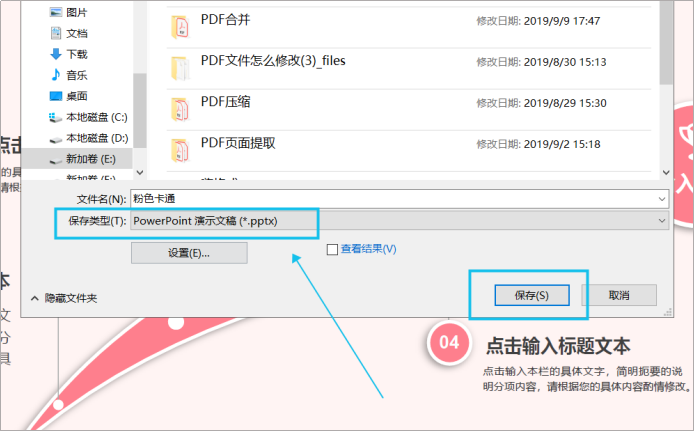Click the 文件名 input field 粉色卡通
Screen dimensions: 695x432
pos(399,199)
